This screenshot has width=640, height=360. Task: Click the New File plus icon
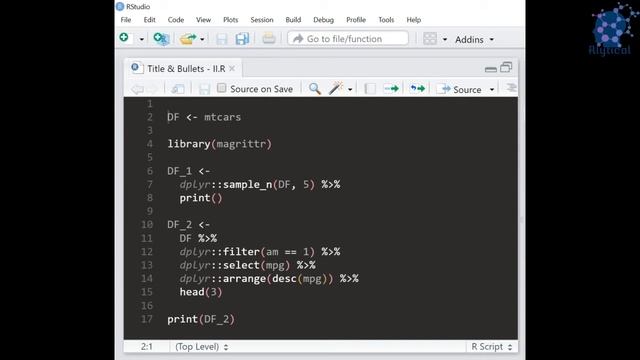pyautogui.click(x=124, y=38)
